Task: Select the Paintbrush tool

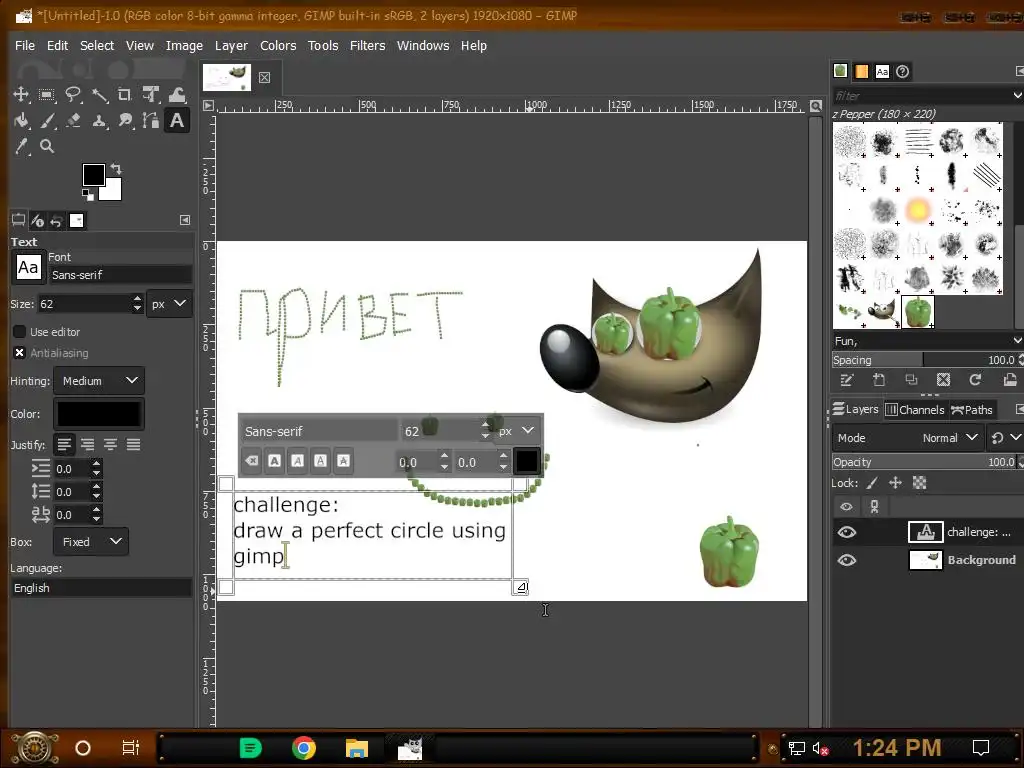Action: (x=46, y=121)
